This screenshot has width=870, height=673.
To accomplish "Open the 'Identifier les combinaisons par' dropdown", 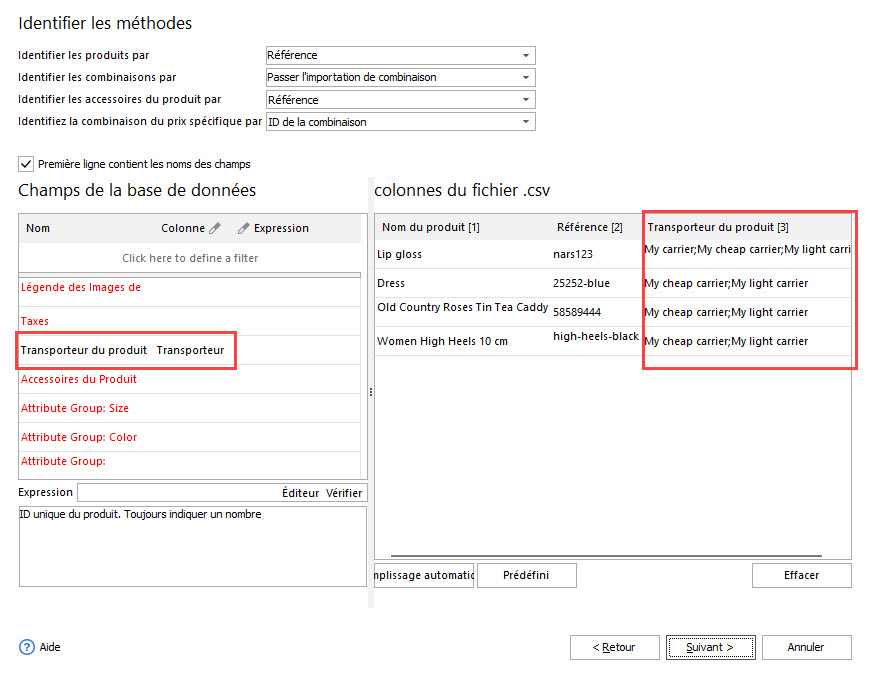I will (x=401, y=77).
